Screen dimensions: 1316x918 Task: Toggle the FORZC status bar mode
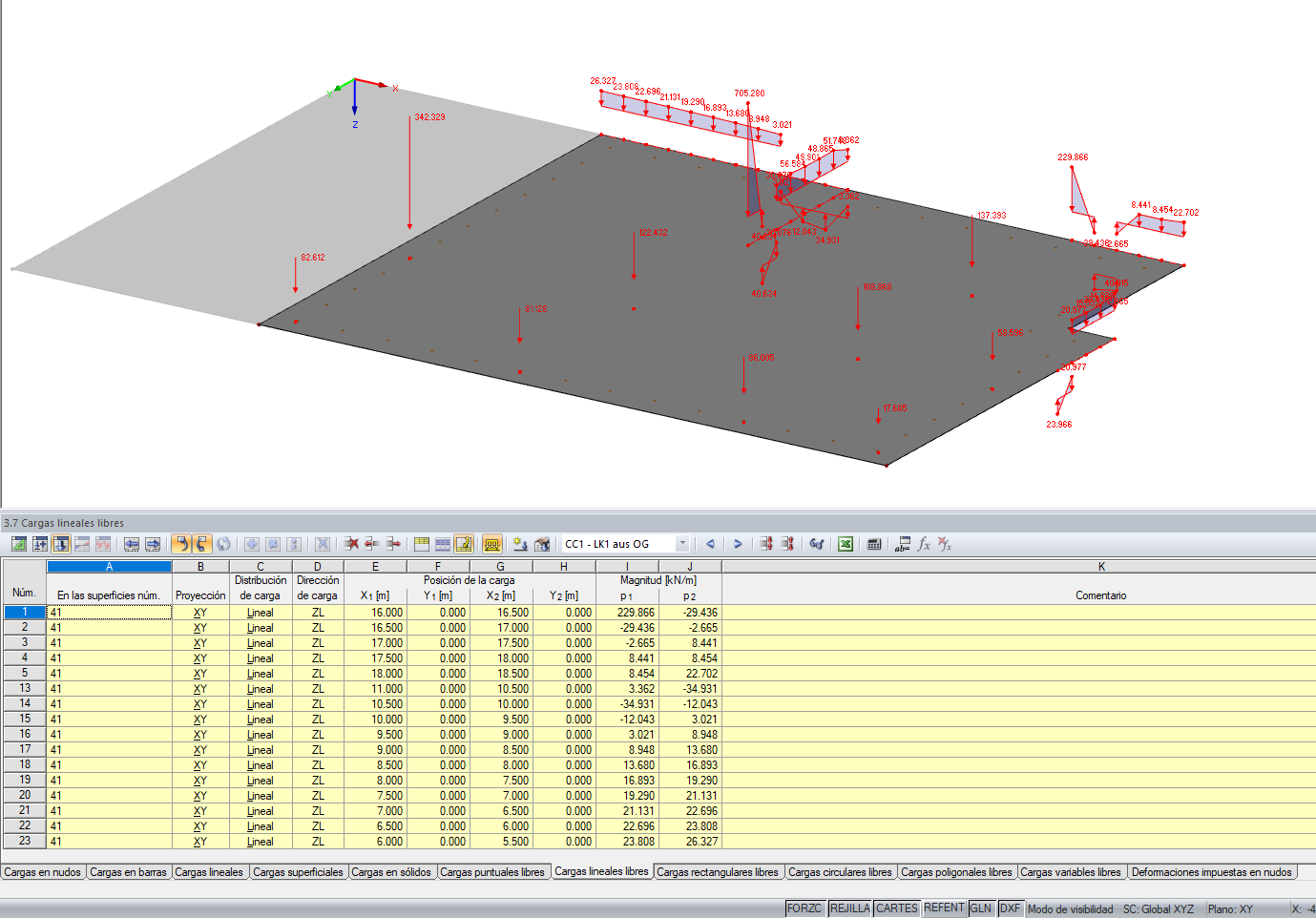click(804, 908)
